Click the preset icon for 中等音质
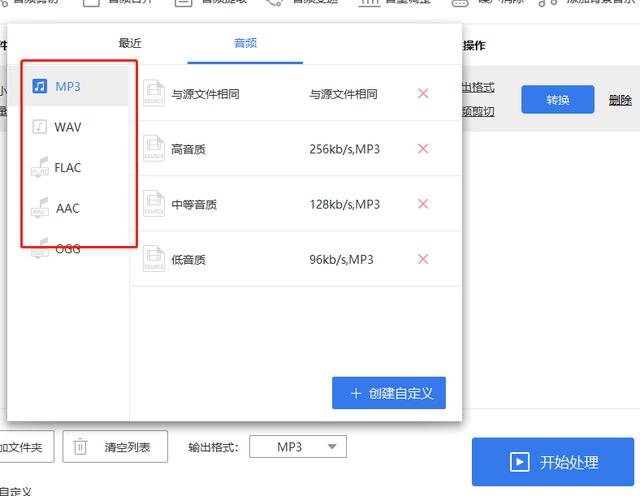The height and width of the screenshot is (496, 640). [154, 203]
